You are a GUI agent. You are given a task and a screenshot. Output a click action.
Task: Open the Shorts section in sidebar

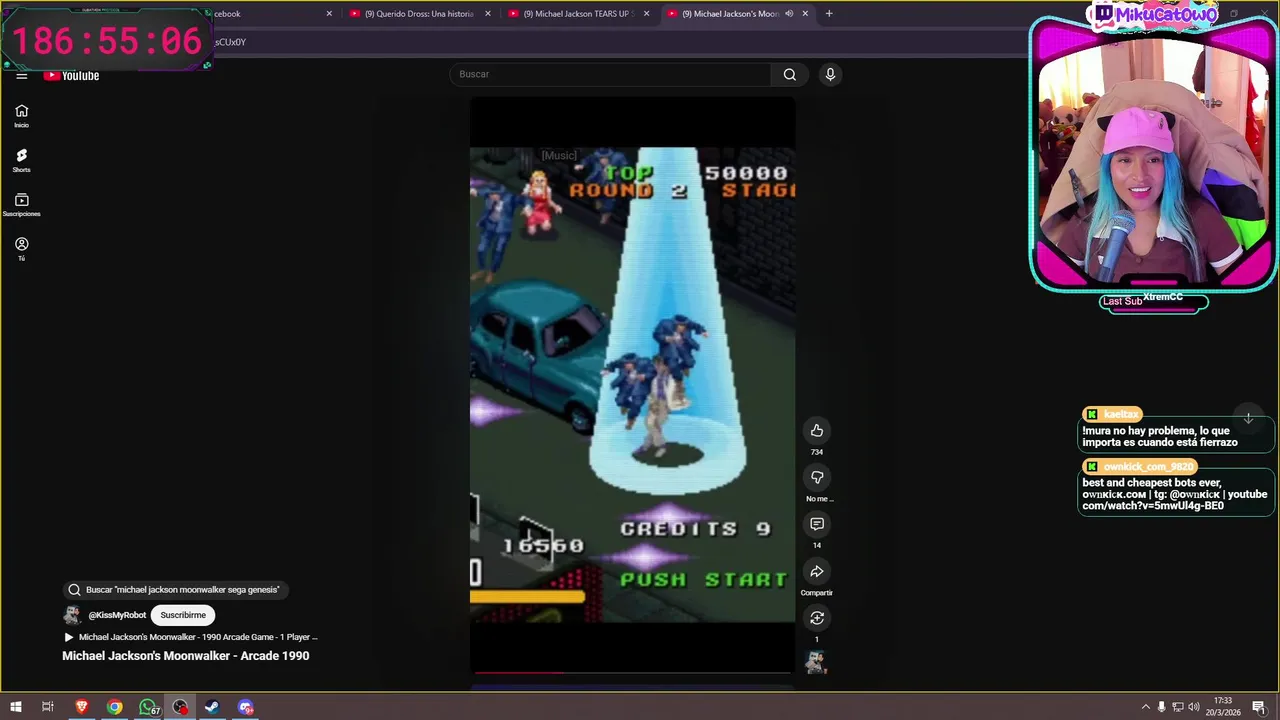tap(21, 160)
